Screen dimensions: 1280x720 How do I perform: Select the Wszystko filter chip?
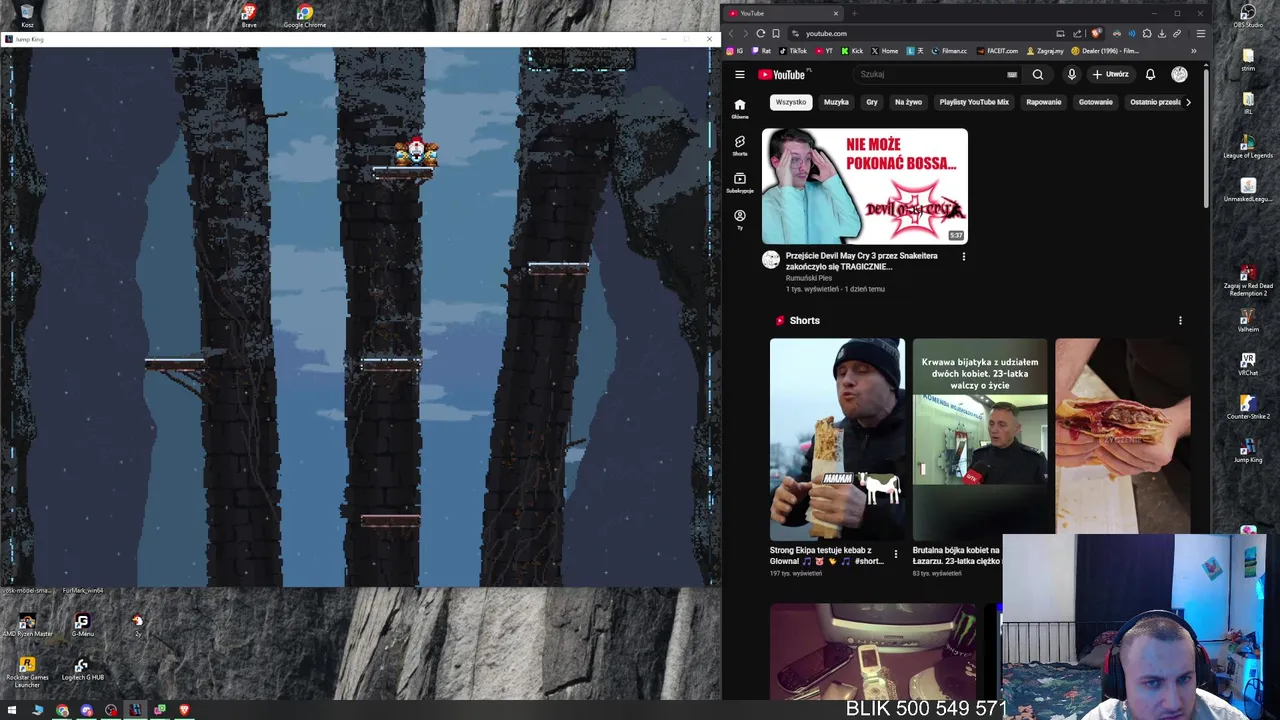(790, 102)
